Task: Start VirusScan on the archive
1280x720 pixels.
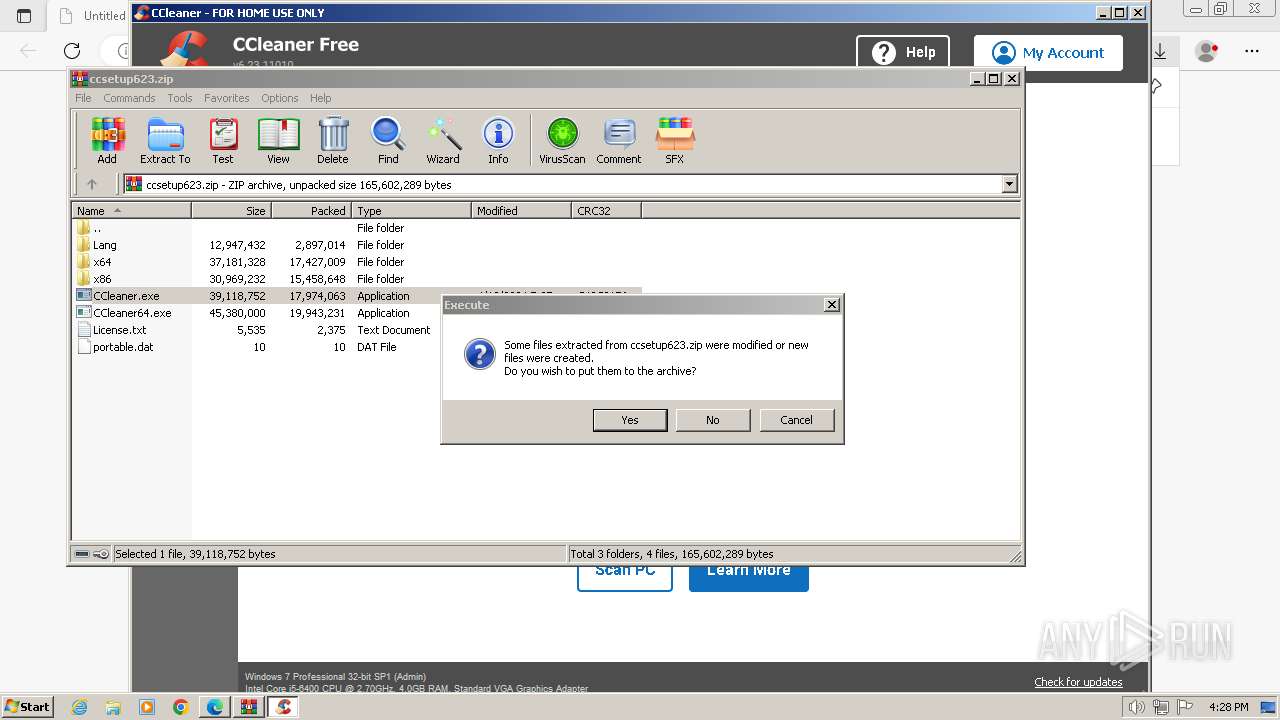Action: pyautogui.click(x=562, y=140)
